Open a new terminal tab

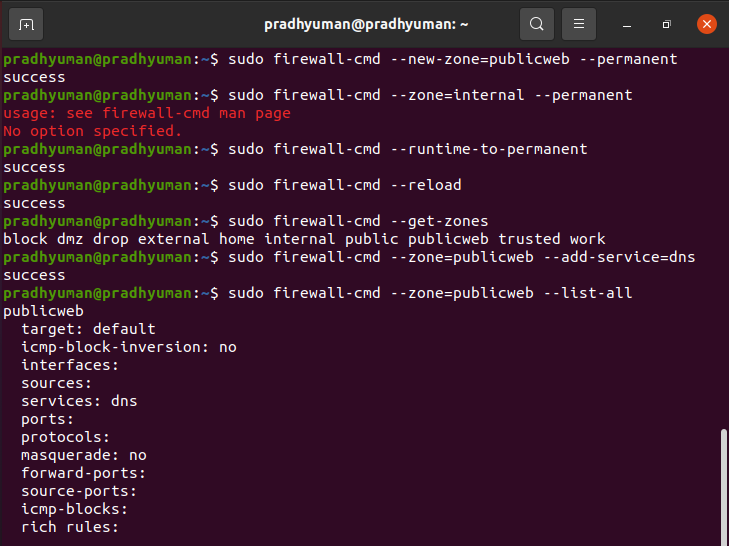point(26,24)
